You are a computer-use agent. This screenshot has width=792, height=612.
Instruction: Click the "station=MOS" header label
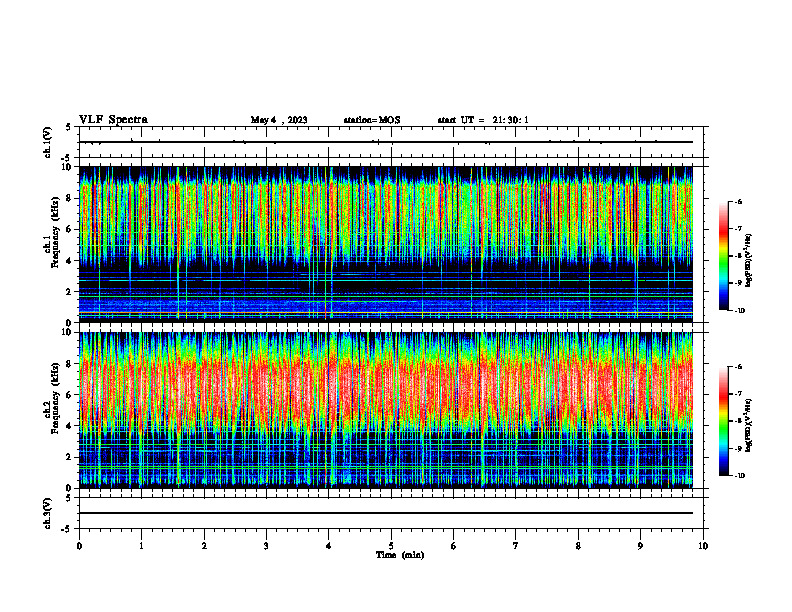(372, 120)
